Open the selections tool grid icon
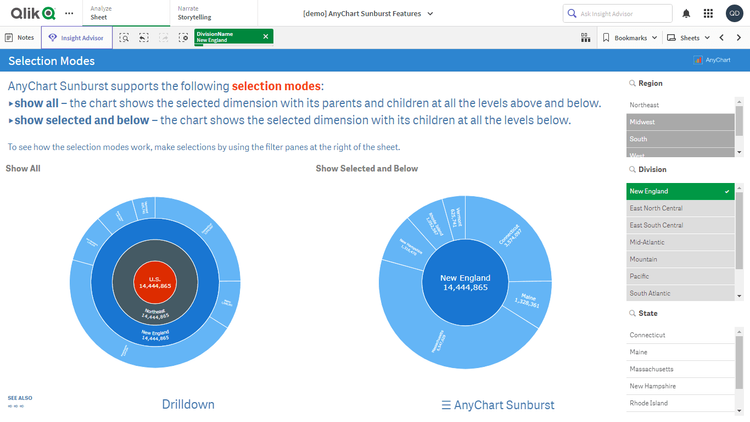The image size is (750, 422). [585, 37]
